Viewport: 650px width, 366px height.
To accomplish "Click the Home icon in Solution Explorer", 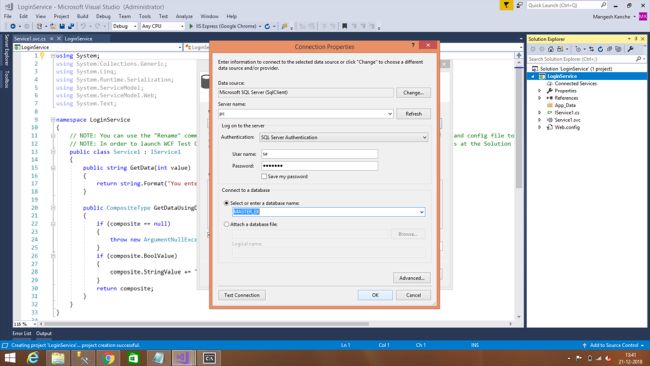I will (x=551, y=49).
